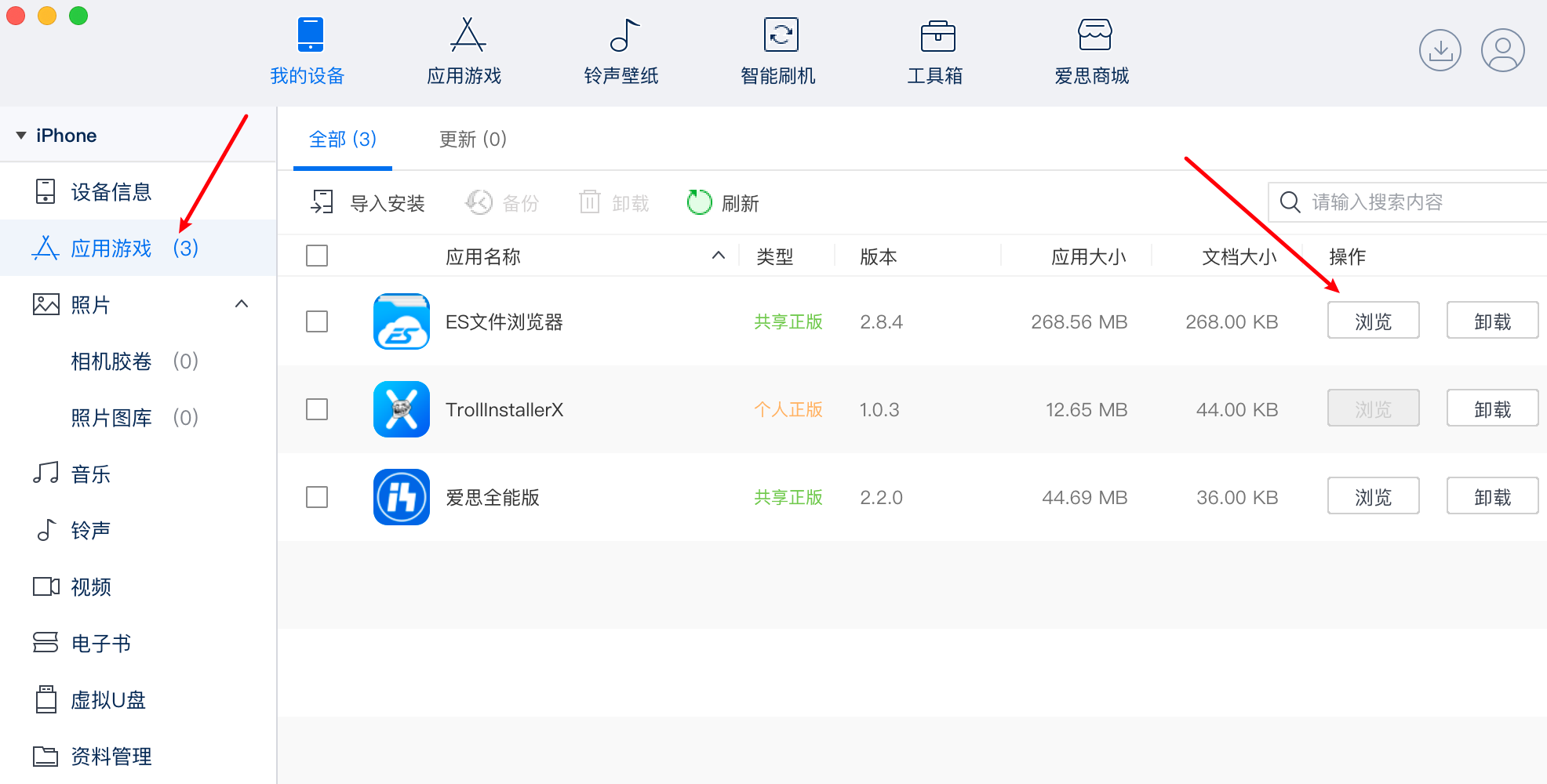Open the 铃声壁纸 music note icon
This screenshot has width=1547, height=784.
[x=624, y=34]
